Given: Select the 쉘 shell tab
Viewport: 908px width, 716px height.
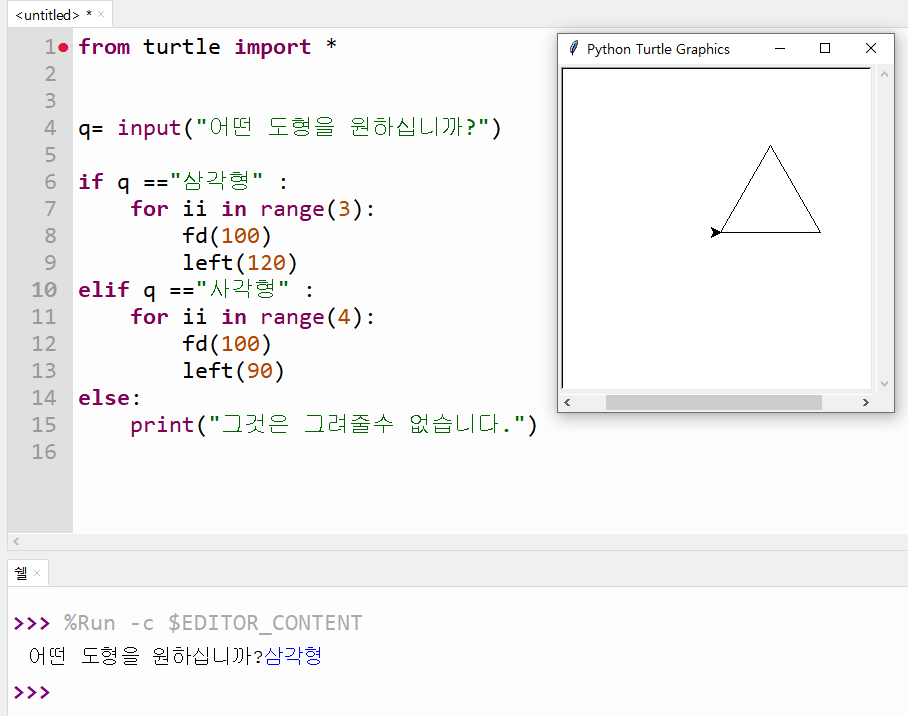Looking at the screenshot, I should coord(21,573).
